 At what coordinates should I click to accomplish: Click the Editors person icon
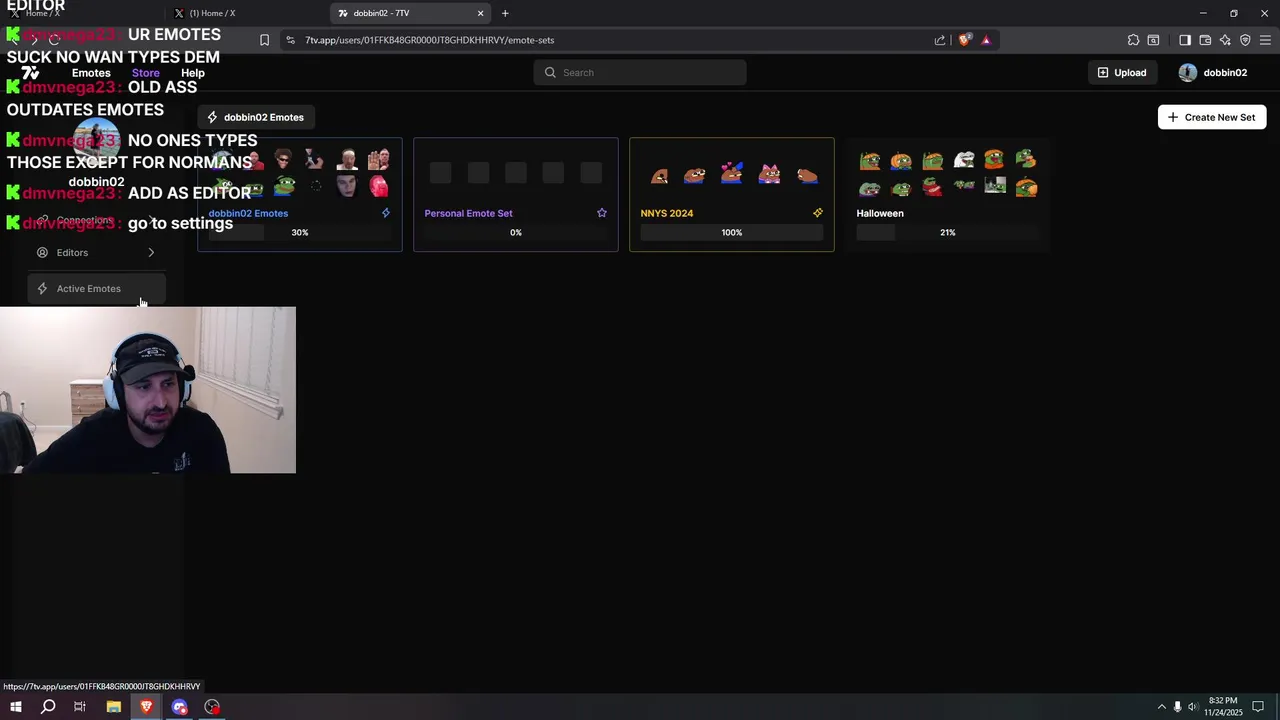[x=42, y=253]
